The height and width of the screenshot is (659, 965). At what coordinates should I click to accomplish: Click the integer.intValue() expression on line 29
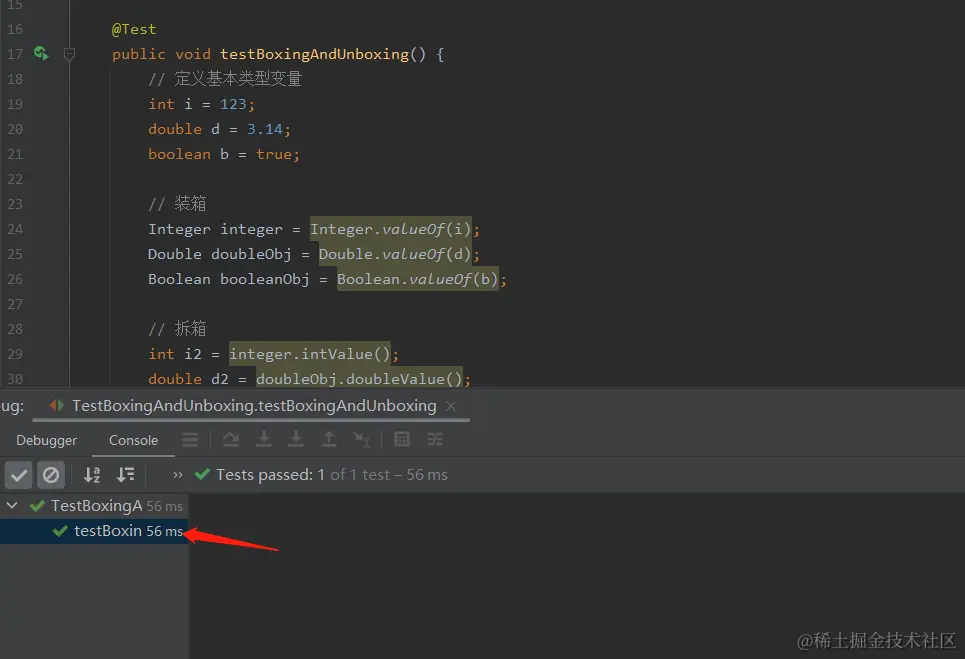(310, 354)
